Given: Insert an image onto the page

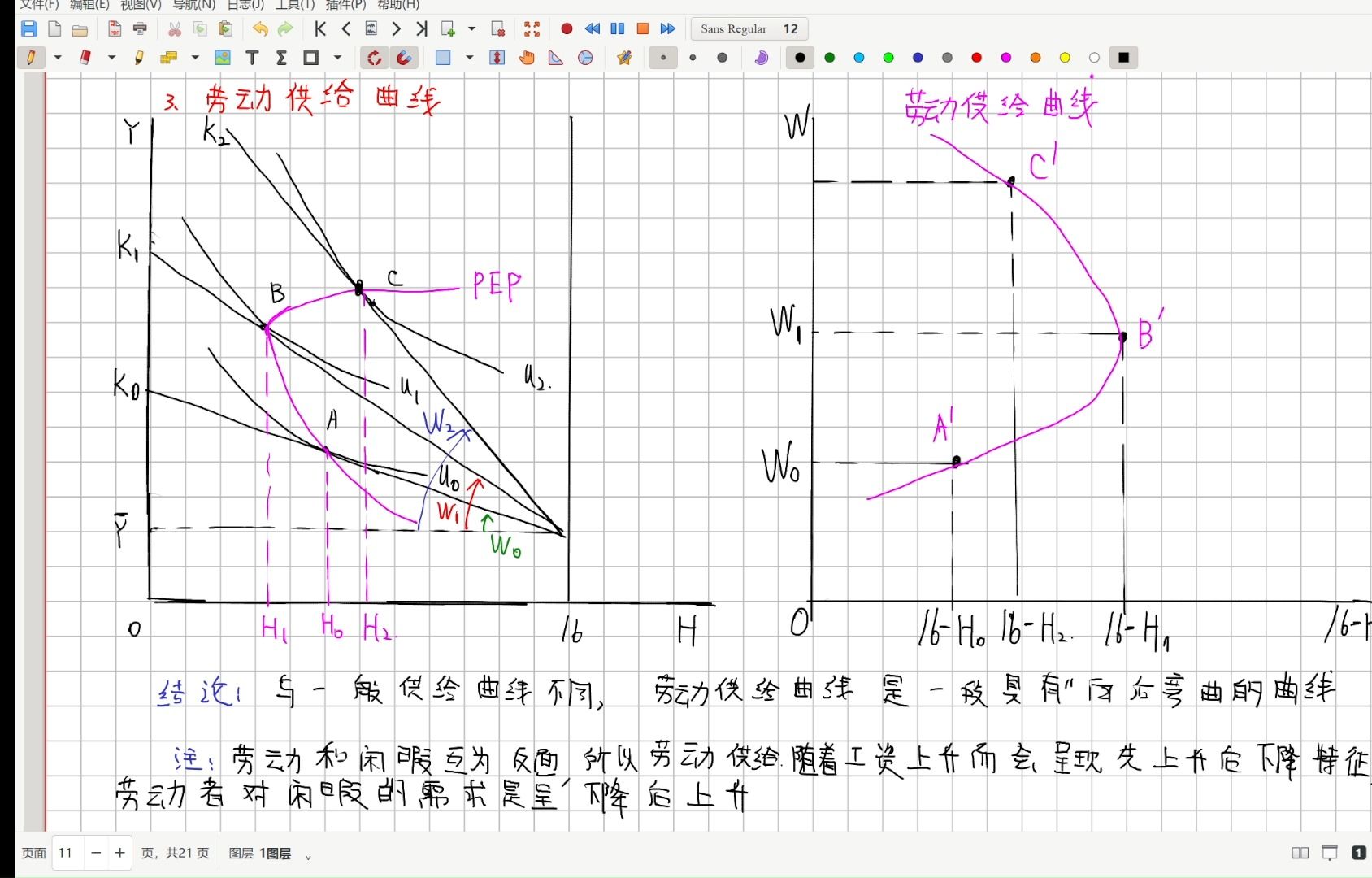Looking at the screenshot, I should pos(223,58).
